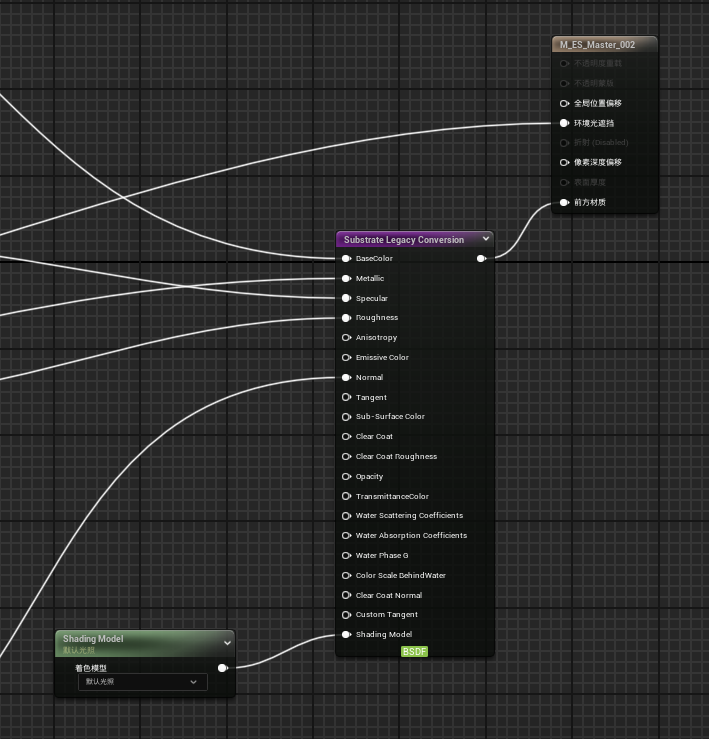The height and width of the screenshot is (739, 709).
Task: Click the 不透明蒙版 pin
Action: click(x=564, y=83)
